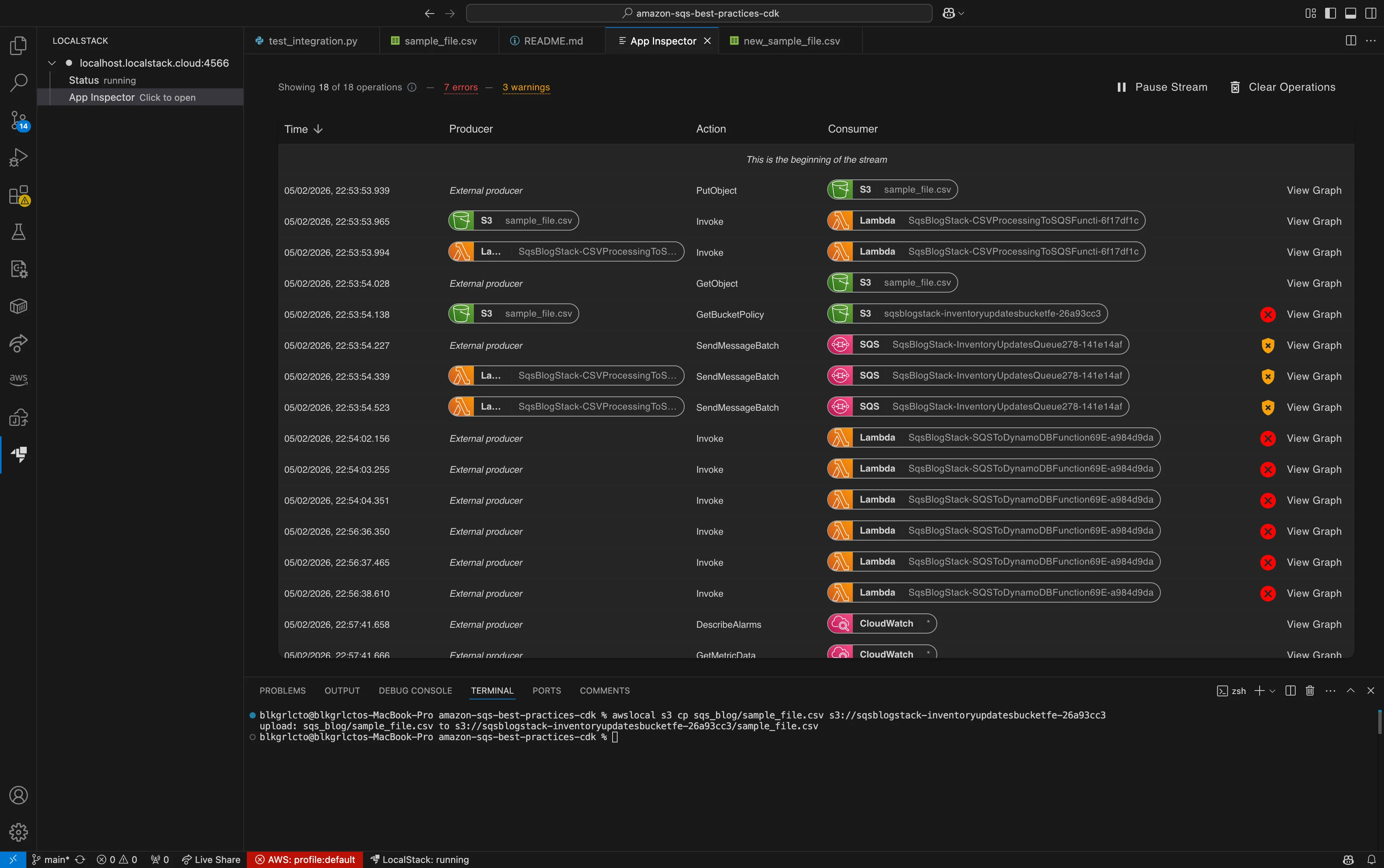1384x868 pixels.
Task: Open Run and Debug view
Action: click(18, 157)
